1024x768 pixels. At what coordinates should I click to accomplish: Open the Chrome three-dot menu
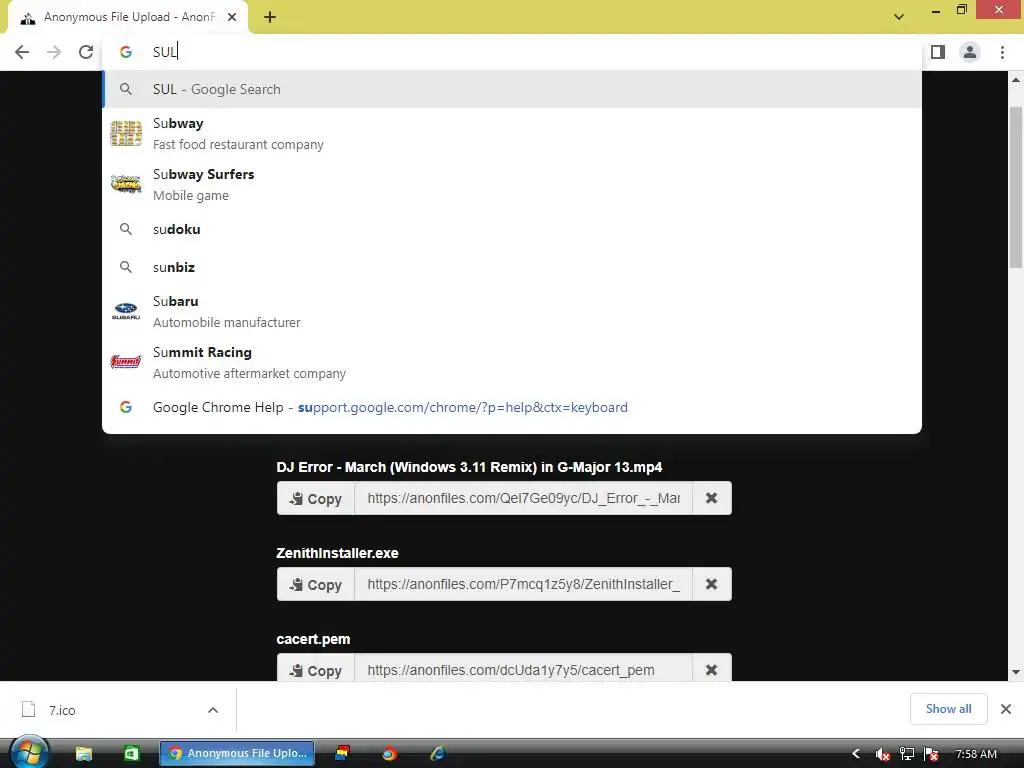coord(1002,52)
